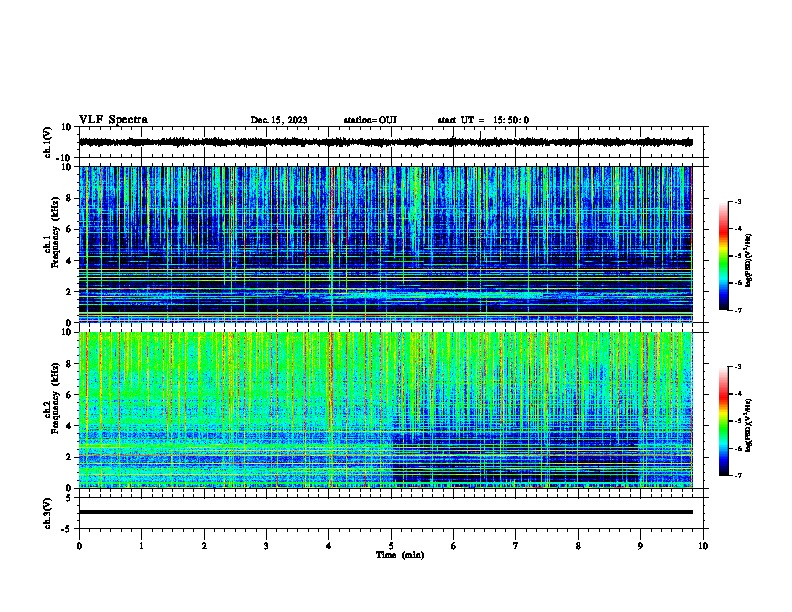Click the "start UT = 15:50:0" label

483,120
